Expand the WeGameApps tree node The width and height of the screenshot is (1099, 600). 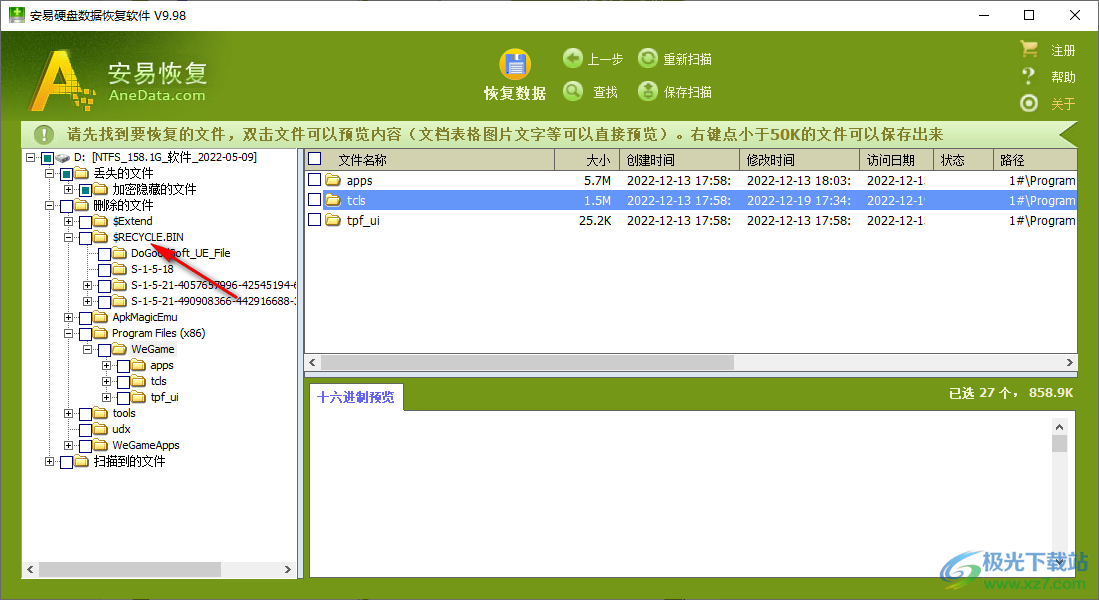69,445
